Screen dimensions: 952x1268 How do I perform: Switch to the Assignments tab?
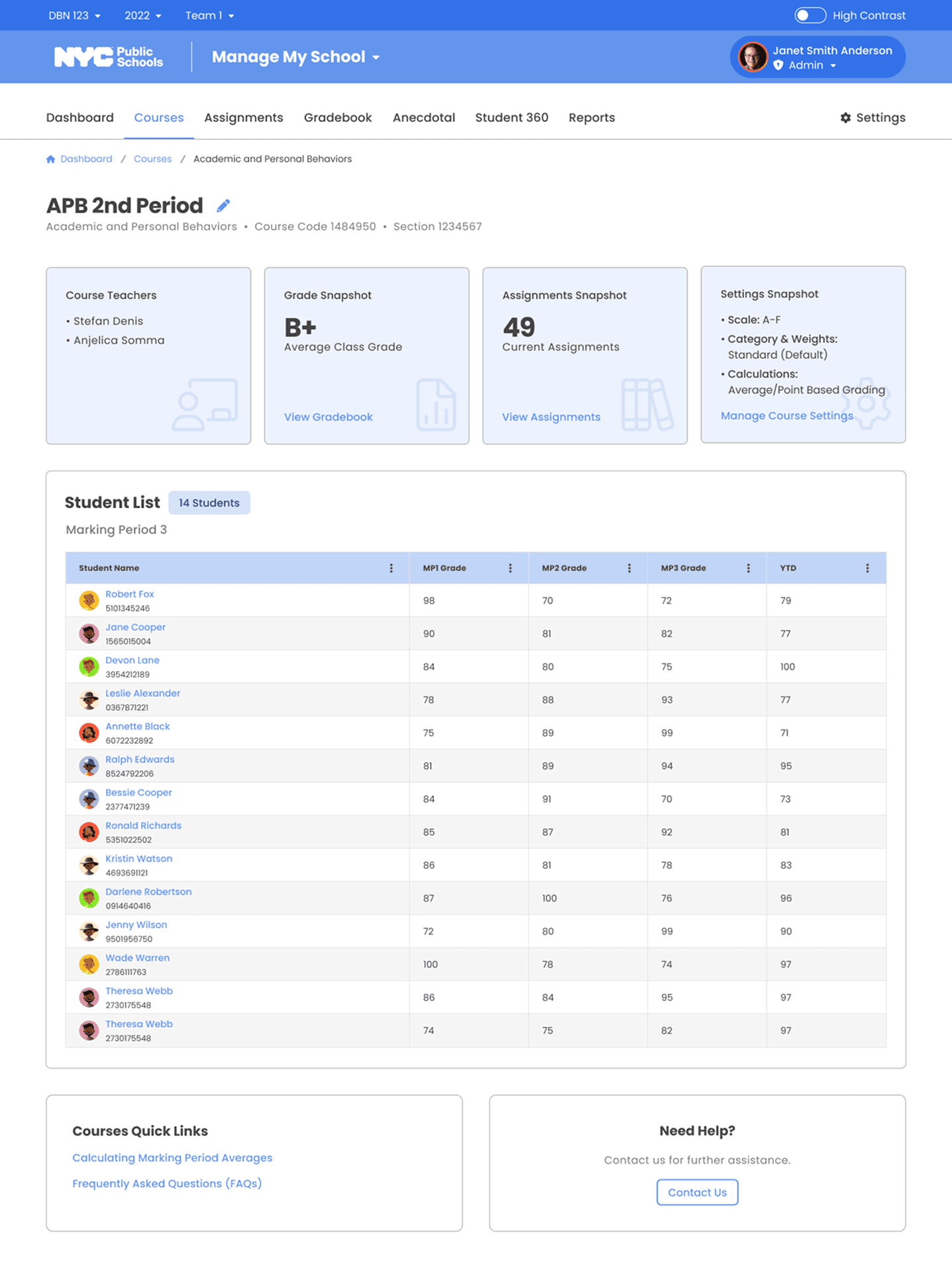point(244,117)
